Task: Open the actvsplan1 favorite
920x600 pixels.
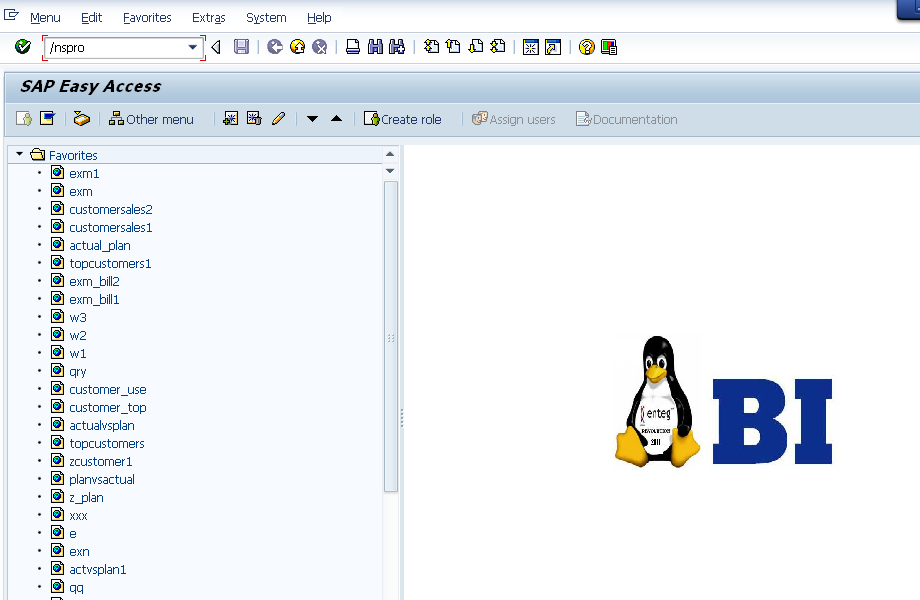Action: point(97,570)
